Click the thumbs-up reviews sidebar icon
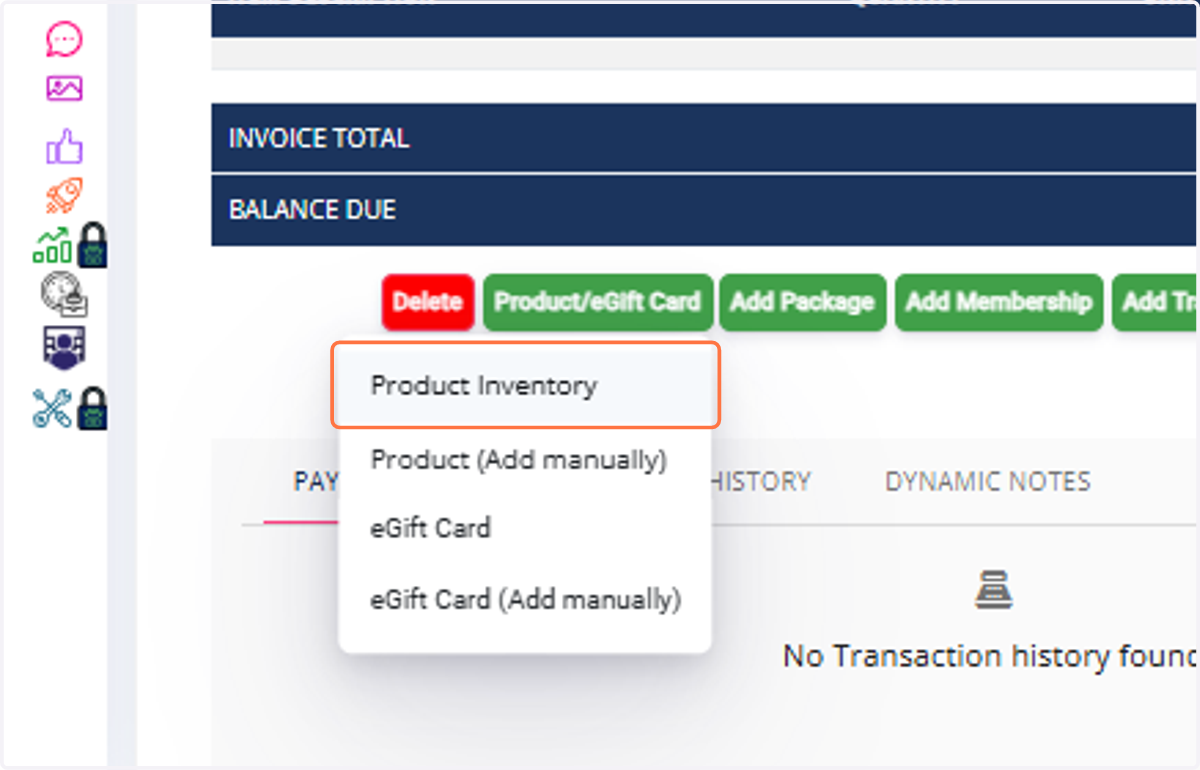1200x770 pixels. (x=64, y=147)
